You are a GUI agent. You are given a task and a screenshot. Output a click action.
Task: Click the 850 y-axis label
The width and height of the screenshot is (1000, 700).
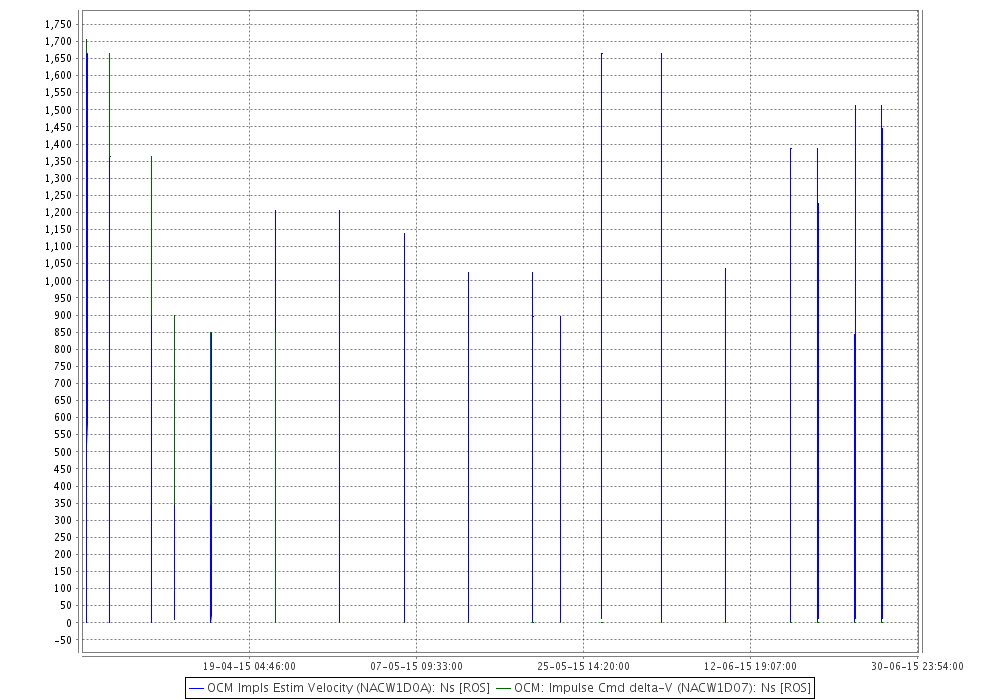tap(64, 332)
